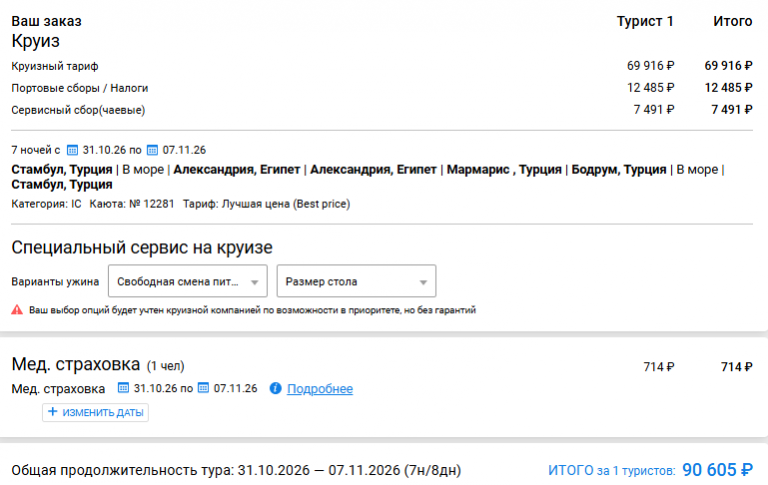Click the ИЗМЕНИТЬ ДАТЫ button
This screenshot has width=768, height=485.
[96, 412]
